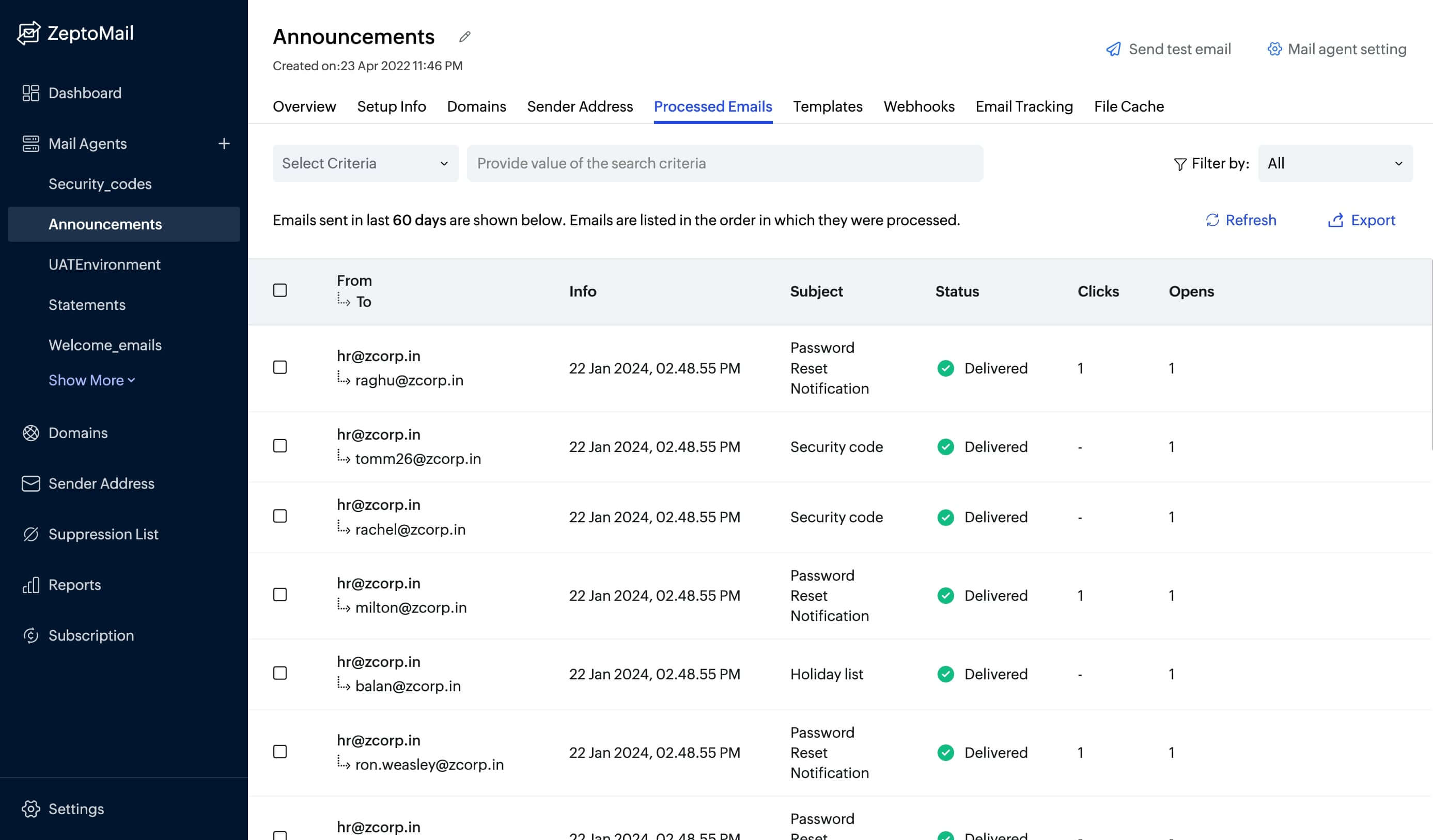Open the Domains tab
The height and width of the screenshot is (840, 1433).
(x=476, y=106)
